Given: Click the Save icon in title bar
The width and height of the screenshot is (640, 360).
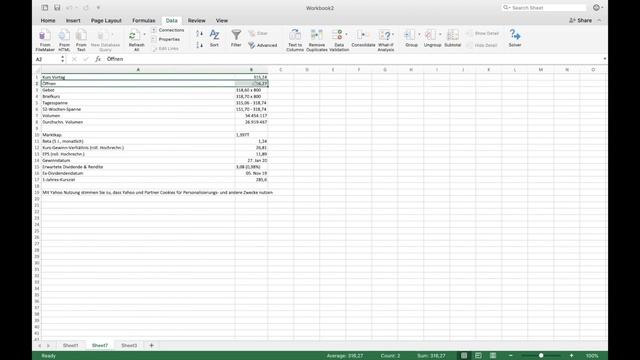Looking at the screenshot, I should point(57,8).
